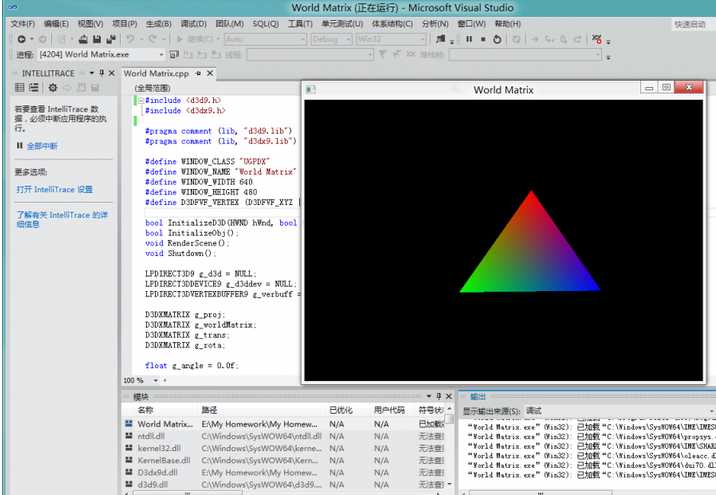The height and width of the screenshot is (495, 716).
Task: Open the 工具(T) menu
Action: [300, 23]
